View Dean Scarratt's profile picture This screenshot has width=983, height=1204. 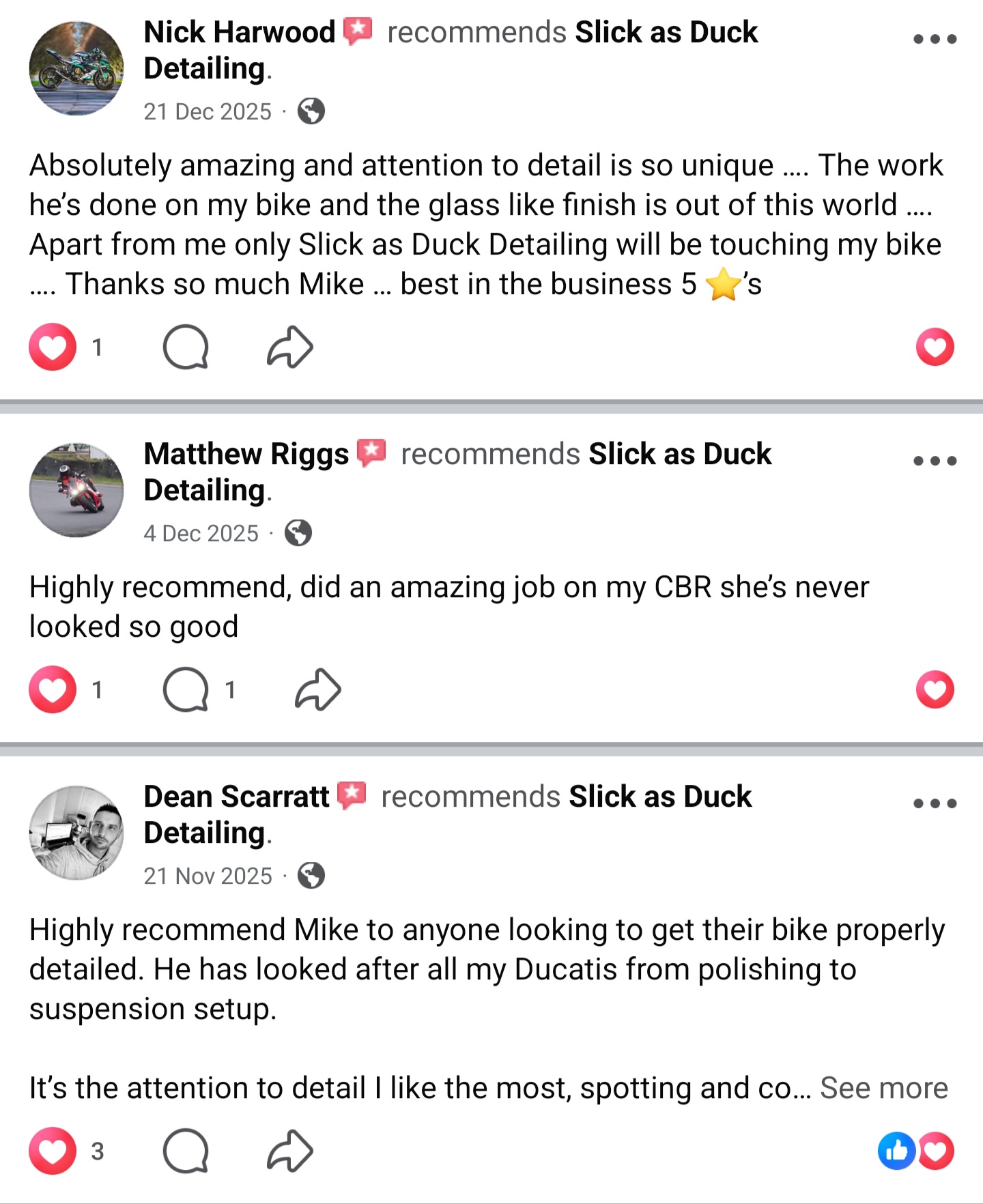[76, 833]
